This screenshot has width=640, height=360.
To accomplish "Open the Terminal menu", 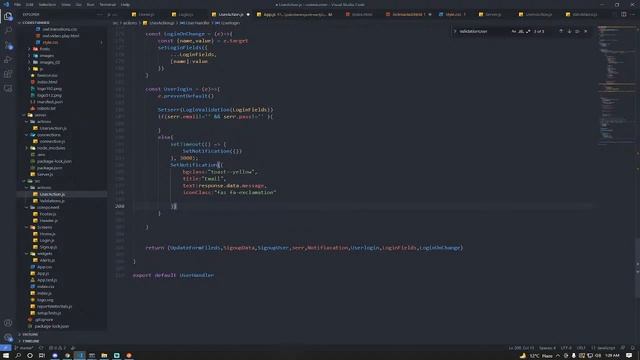I will [x=107, y=4].
